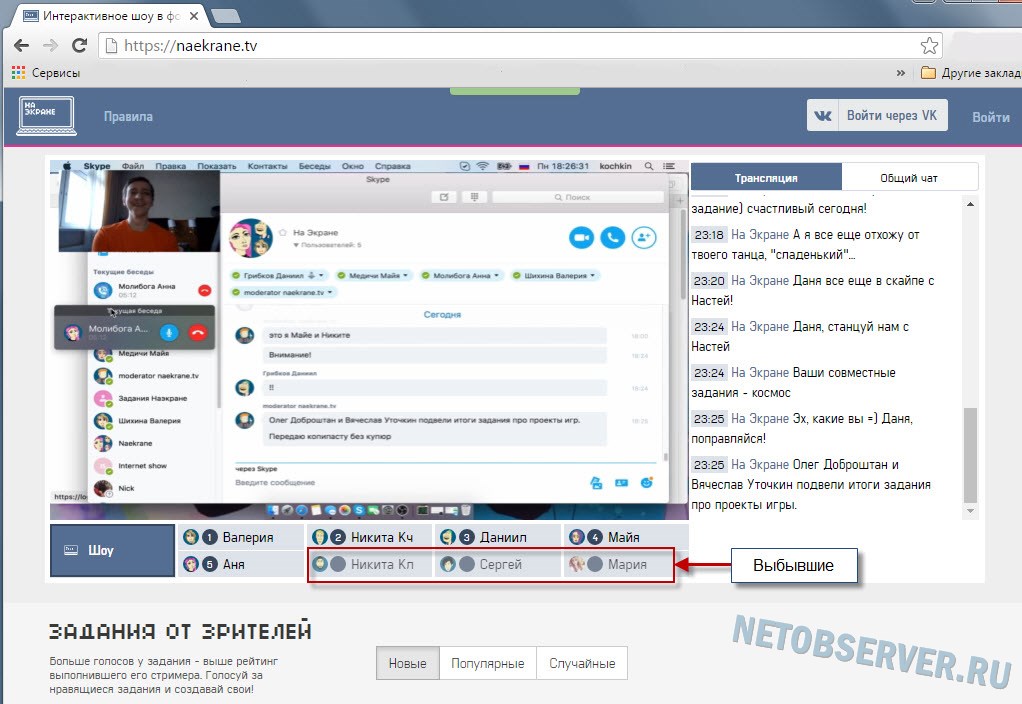1022x704 pixels.
Task: Open the Другие закладки folder
Action: pos(971,73)
